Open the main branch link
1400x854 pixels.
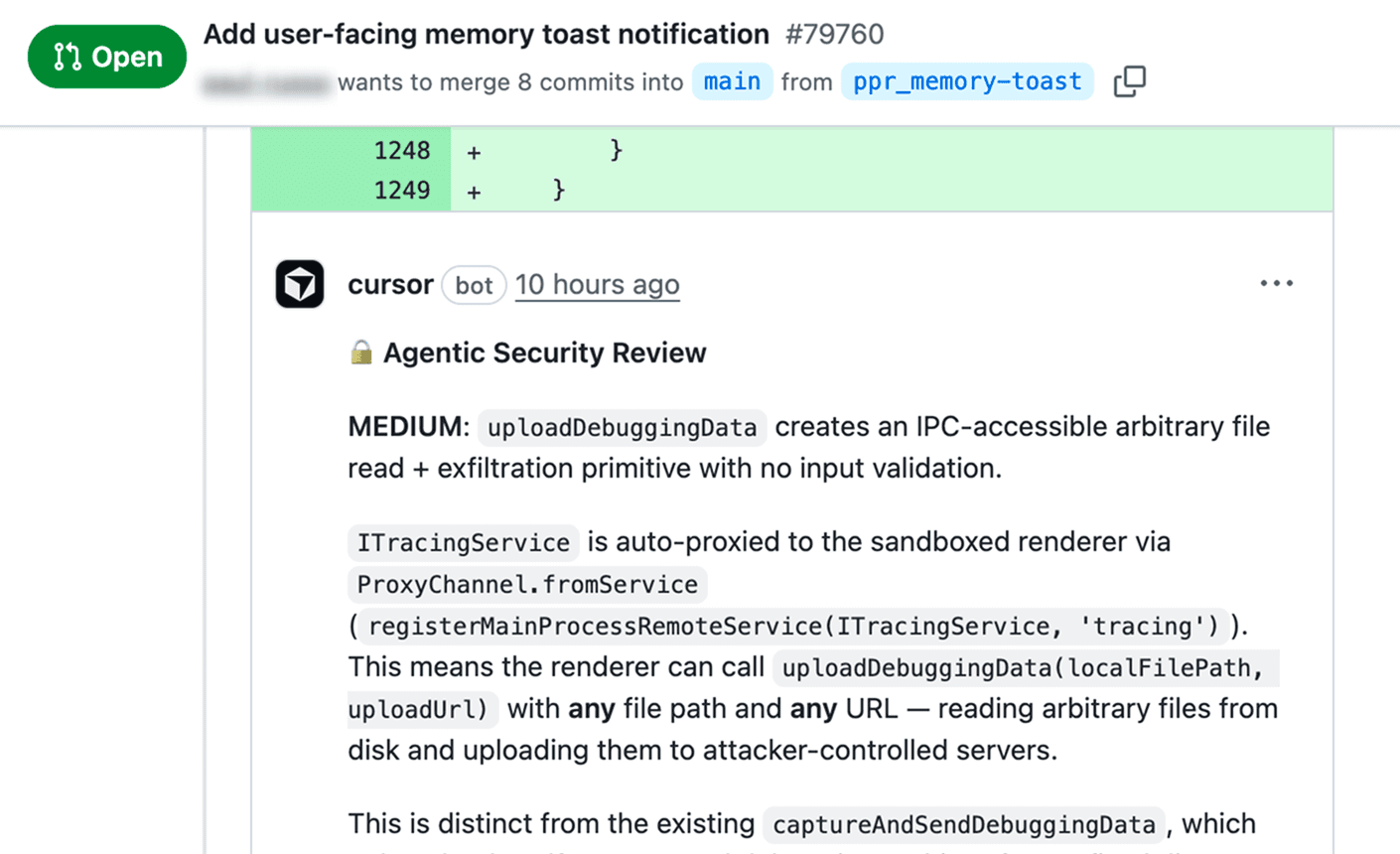733,81
